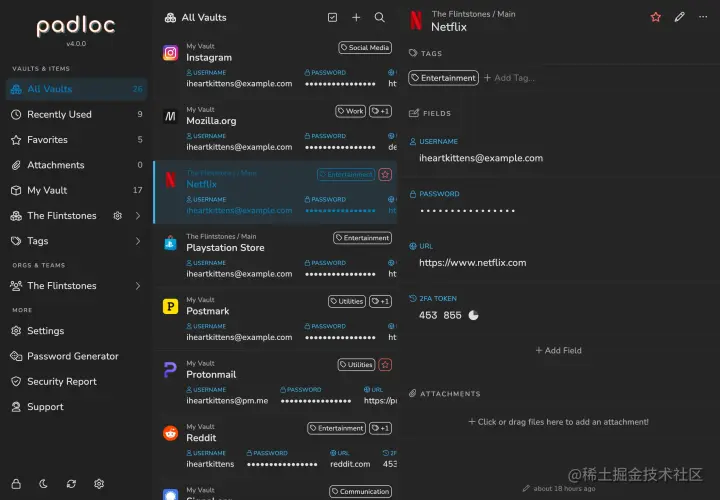Click the Netflix logo in detail header

tap(416, 20)
